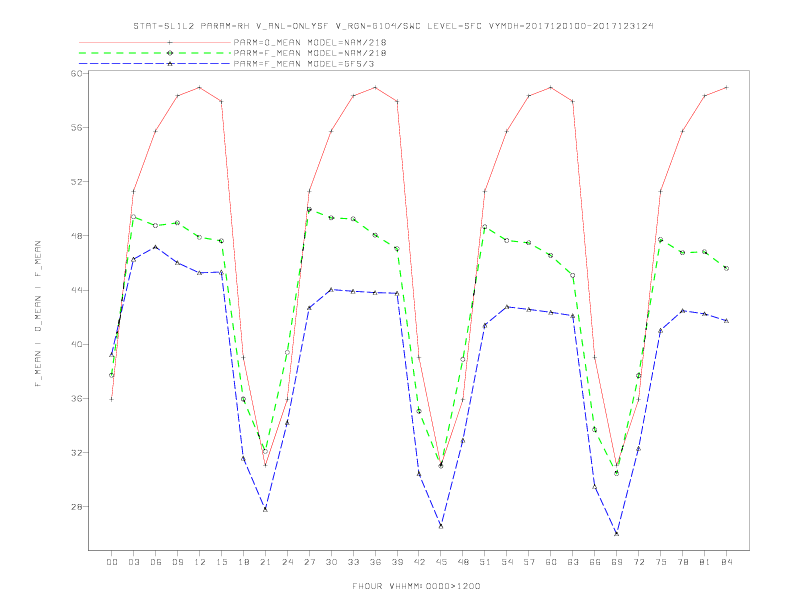Click the x-axis tick label 33
Screen dimensions: 792x612
click(x=353, y=562)
